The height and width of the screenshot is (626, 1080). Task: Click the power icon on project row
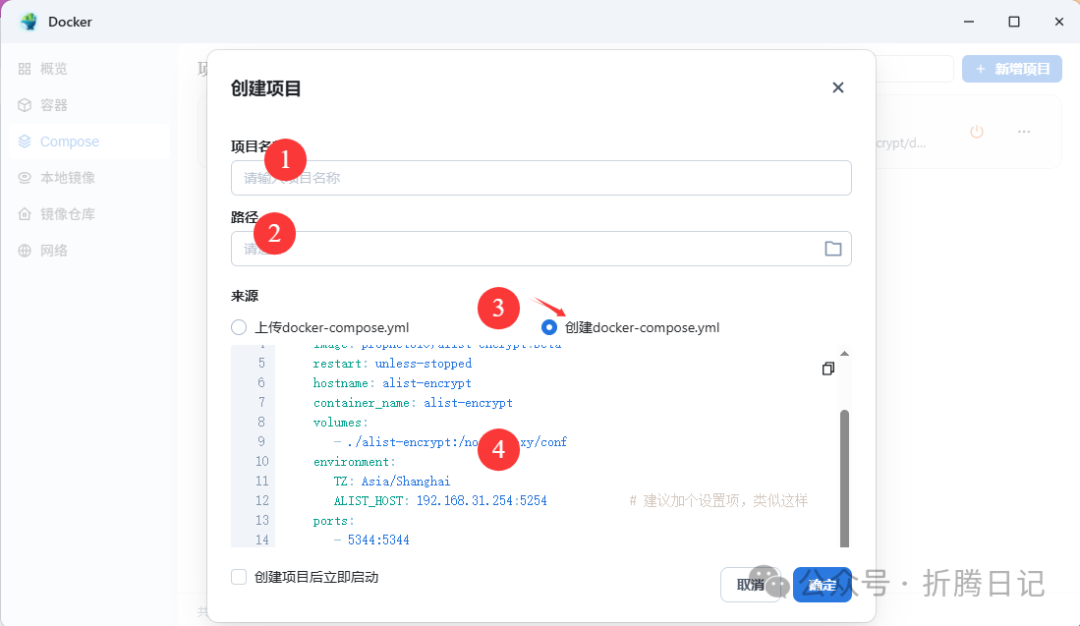[977, 132]
